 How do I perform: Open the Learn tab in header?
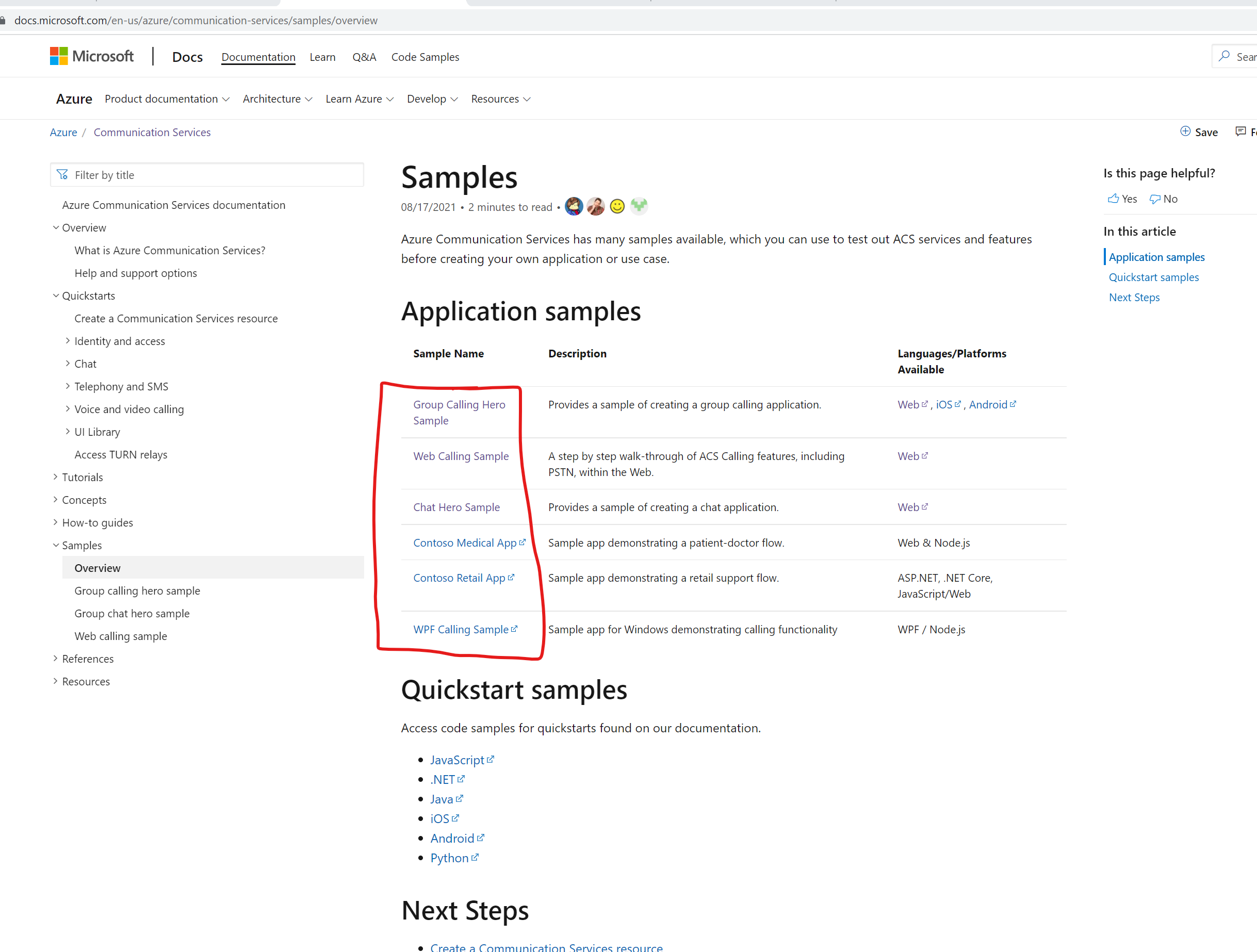[322, 57]
